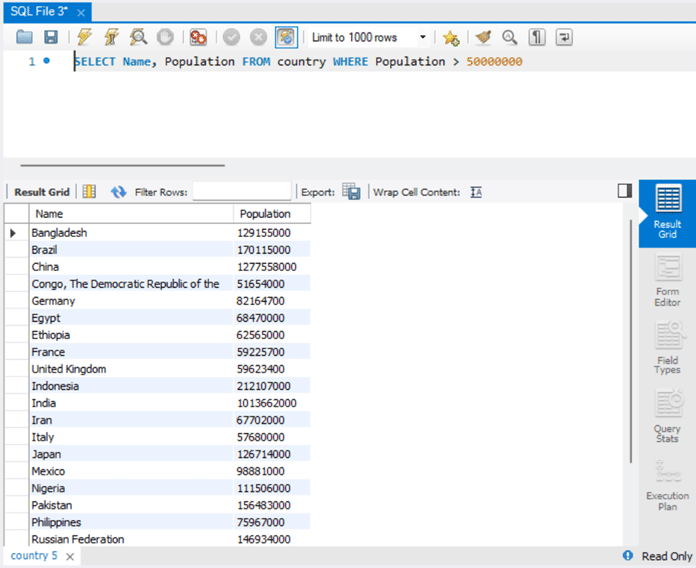Select the country 5 result tab
Viewport: 696px width, 568px height.
pos(34,556)
